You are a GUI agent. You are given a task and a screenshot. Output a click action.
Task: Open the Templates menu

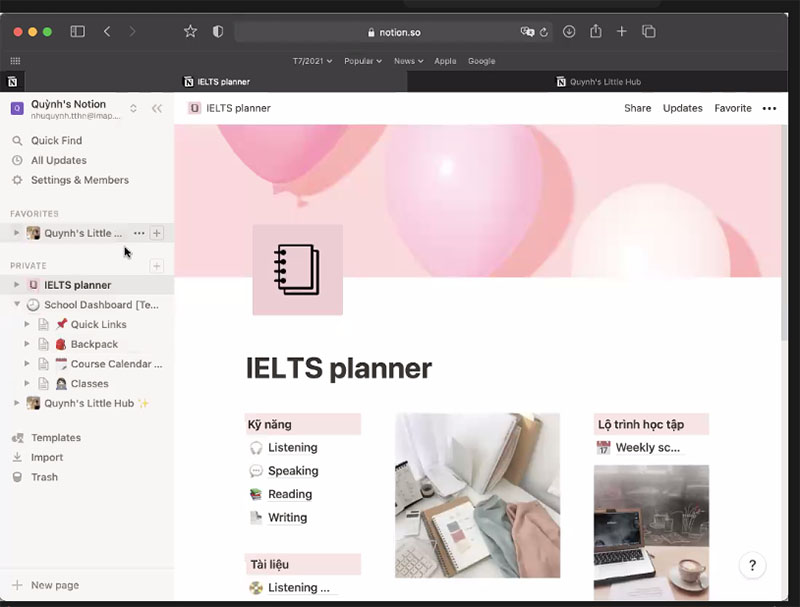(x=55, y=437)
